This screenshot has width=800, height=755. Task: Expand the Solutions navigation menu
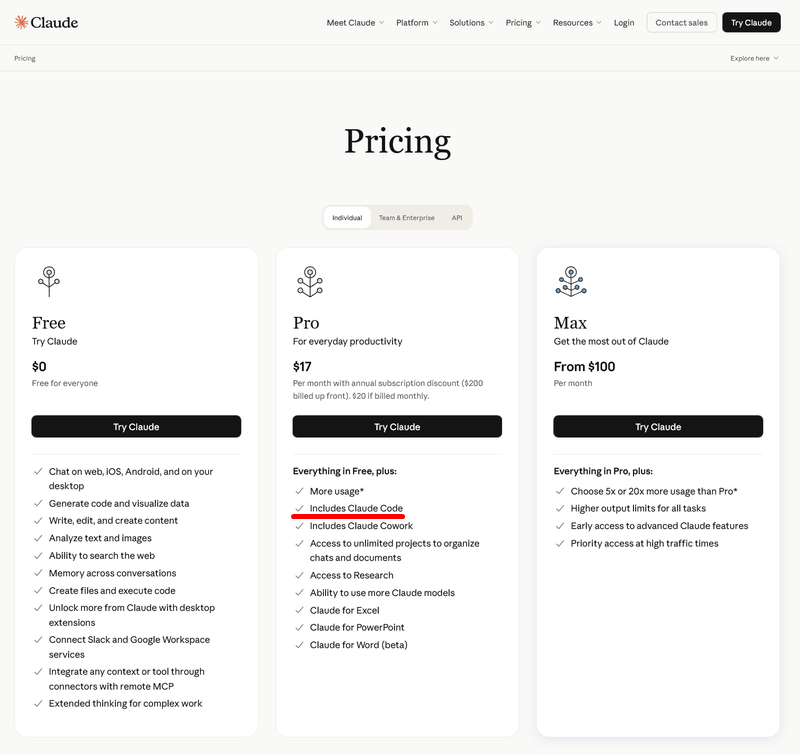471,22
